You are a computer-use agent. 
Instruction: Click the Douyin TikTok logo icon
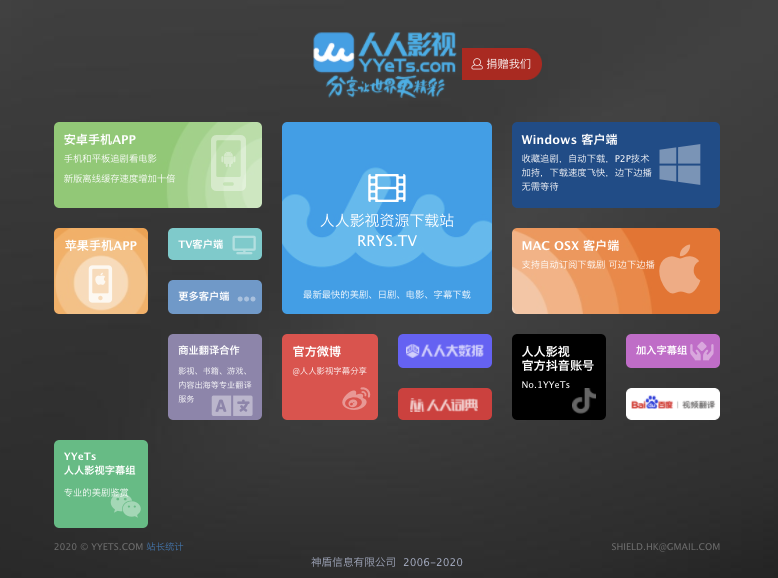pos(584,401)
